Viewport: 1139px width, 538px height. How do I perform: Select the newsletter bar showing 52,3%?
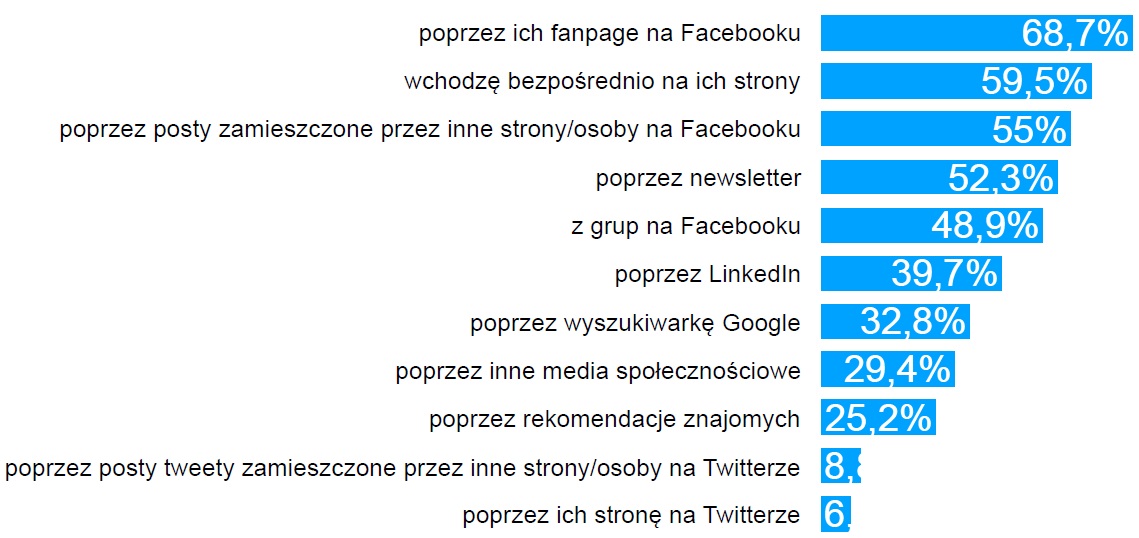click(x=939, y=178)
